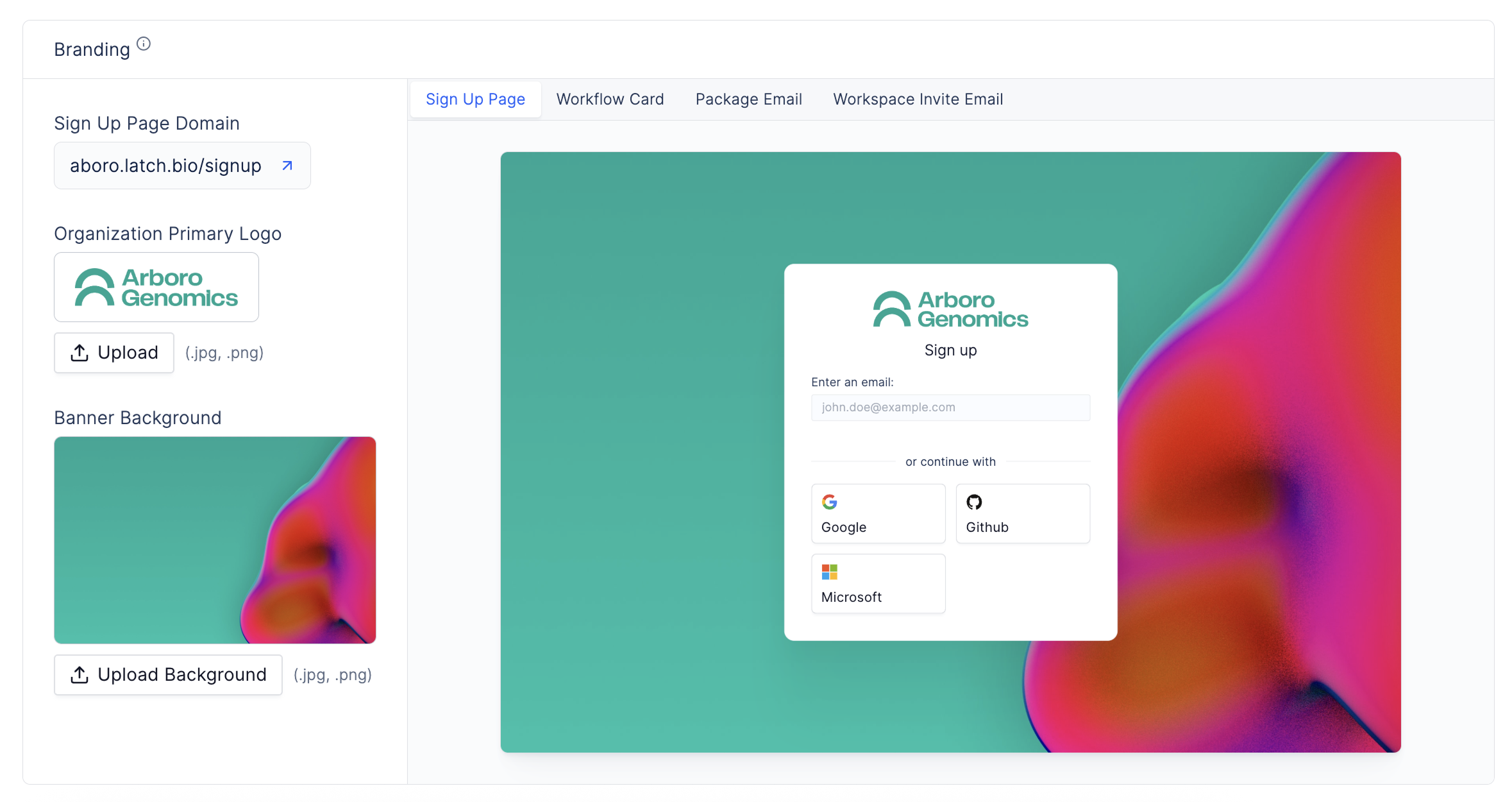Switch to Workspace Invite Email tab
The image size is (1512, 802).
(918, 99)
